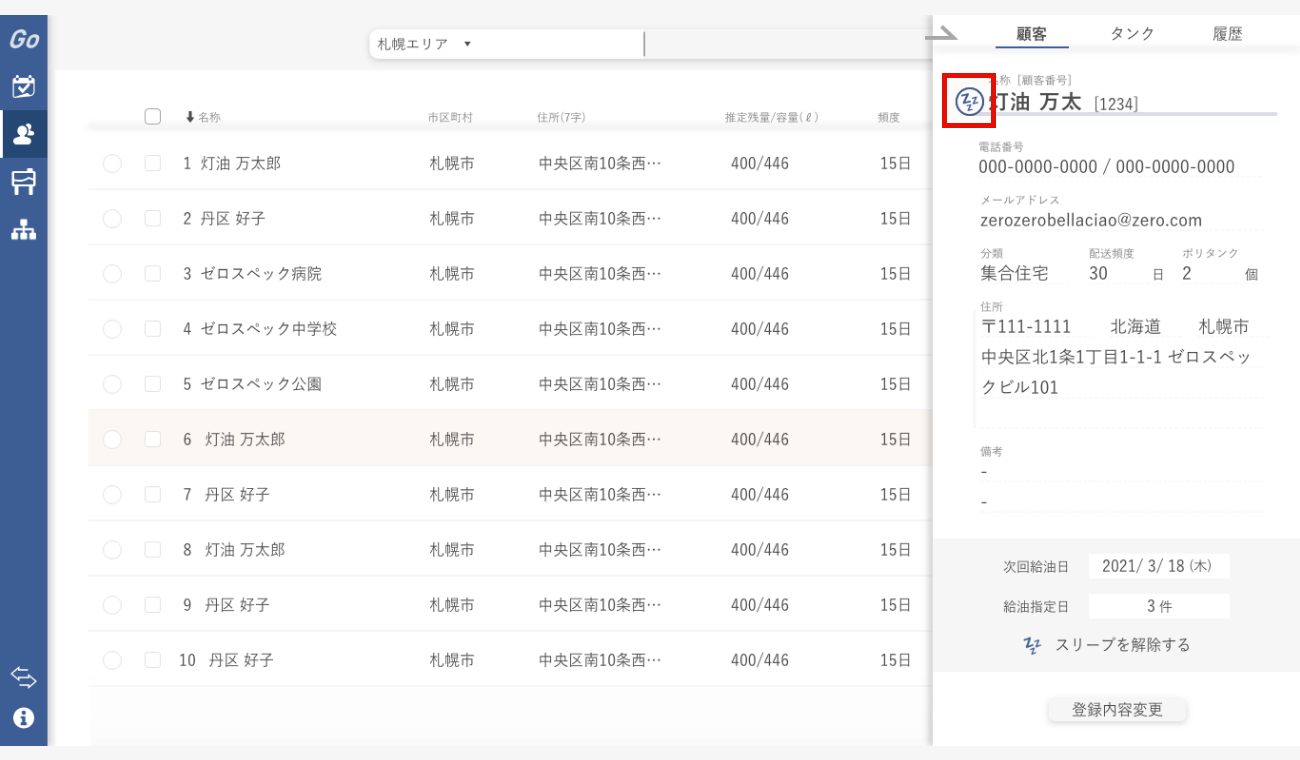This screenshot has width=1300, height=760.
Task: Click the name 灯油 万太郎 in row 8
Action: (245, 549)
